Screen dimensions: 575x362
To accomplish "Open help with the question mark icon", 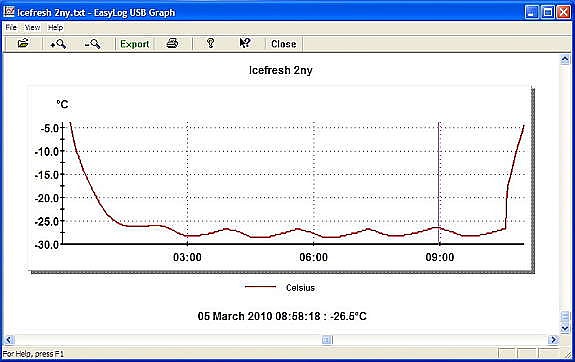I will coord(210,43).
